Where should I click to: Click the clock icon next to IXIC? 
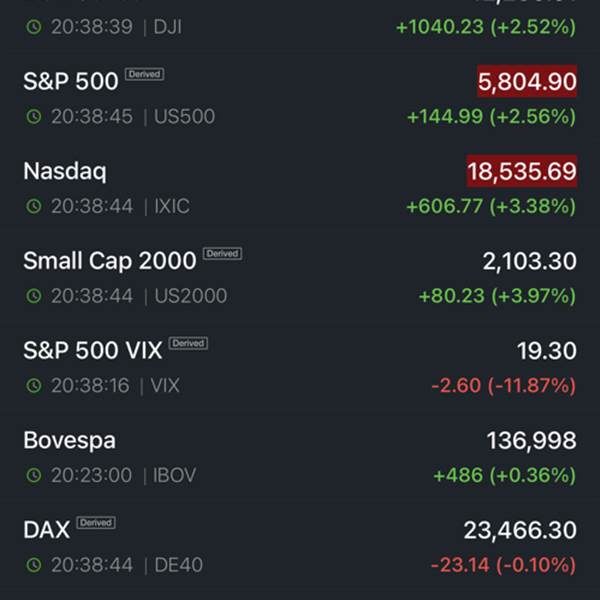(34, 206)
